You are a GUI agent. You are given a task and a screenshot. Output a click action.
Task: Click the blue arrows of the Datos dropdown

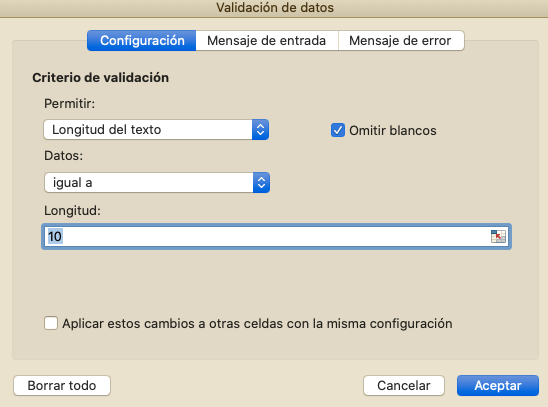click(x=261, y=182)
